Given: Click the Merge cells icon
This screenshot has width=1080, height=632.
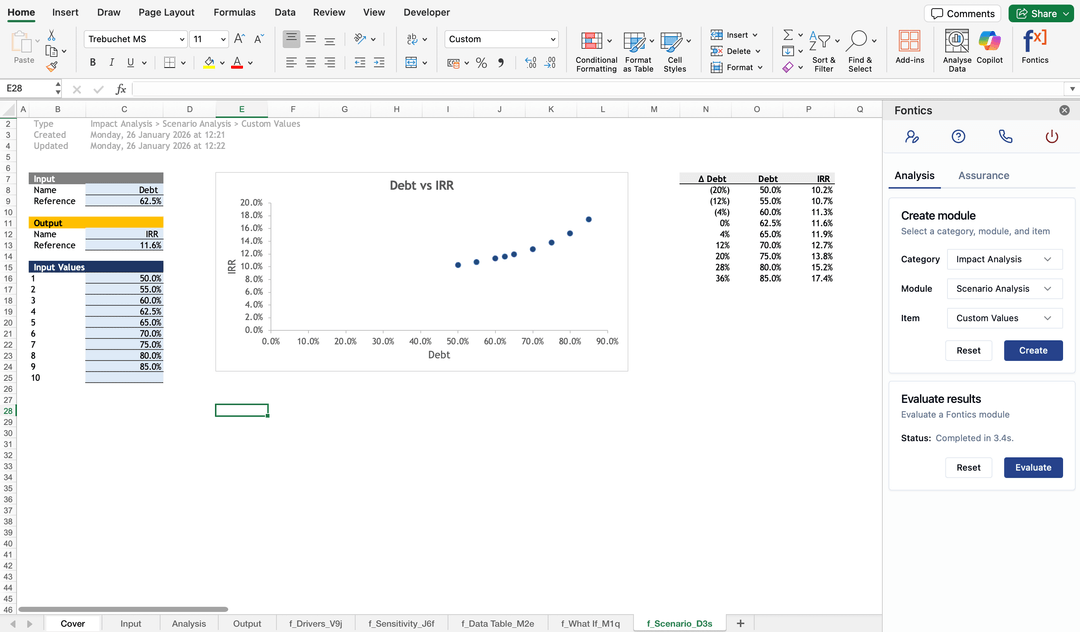Looking at the screenshot, I should [x=411, y=63].
